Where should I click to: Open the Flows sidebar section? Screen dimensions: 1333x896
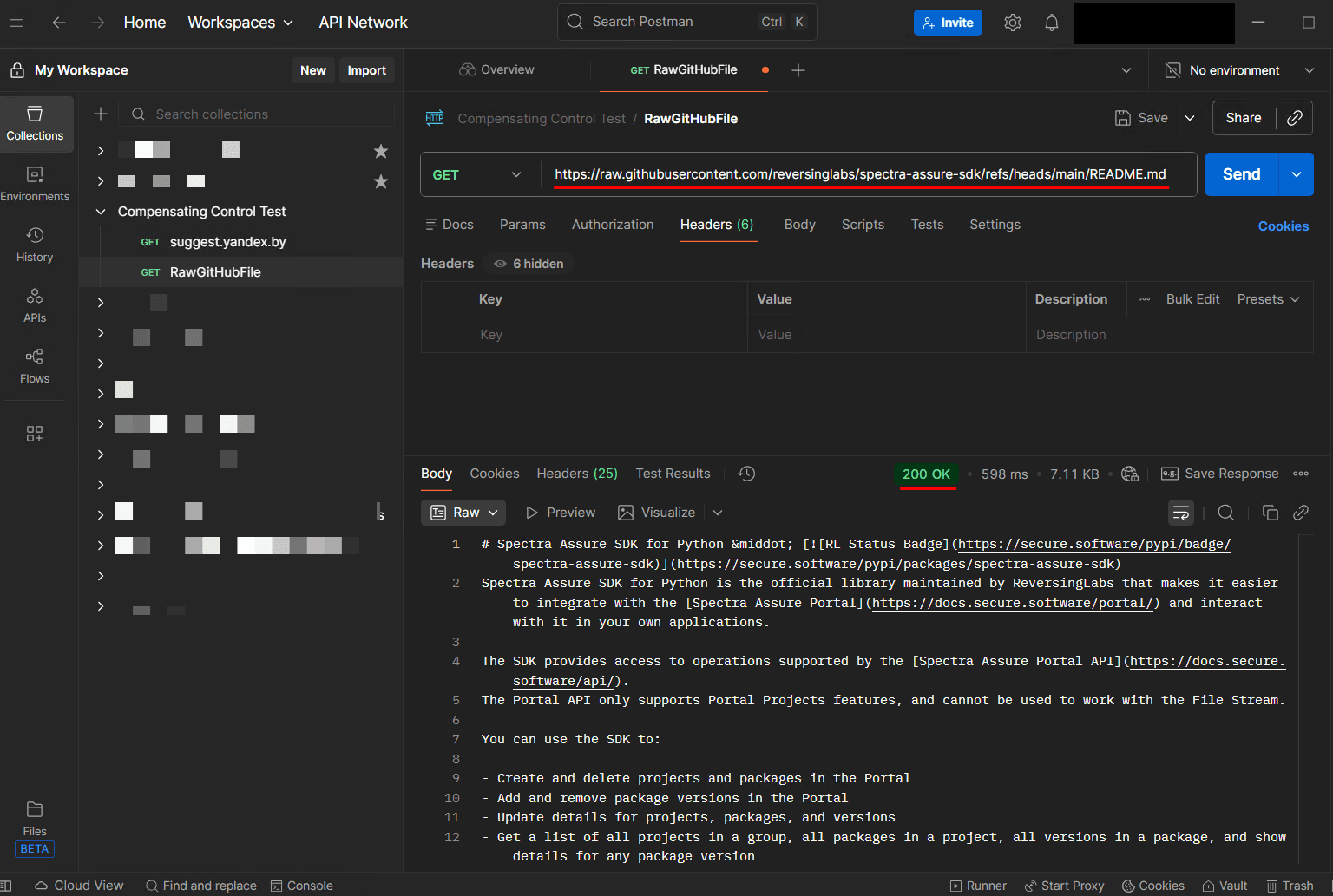point(35,365)
